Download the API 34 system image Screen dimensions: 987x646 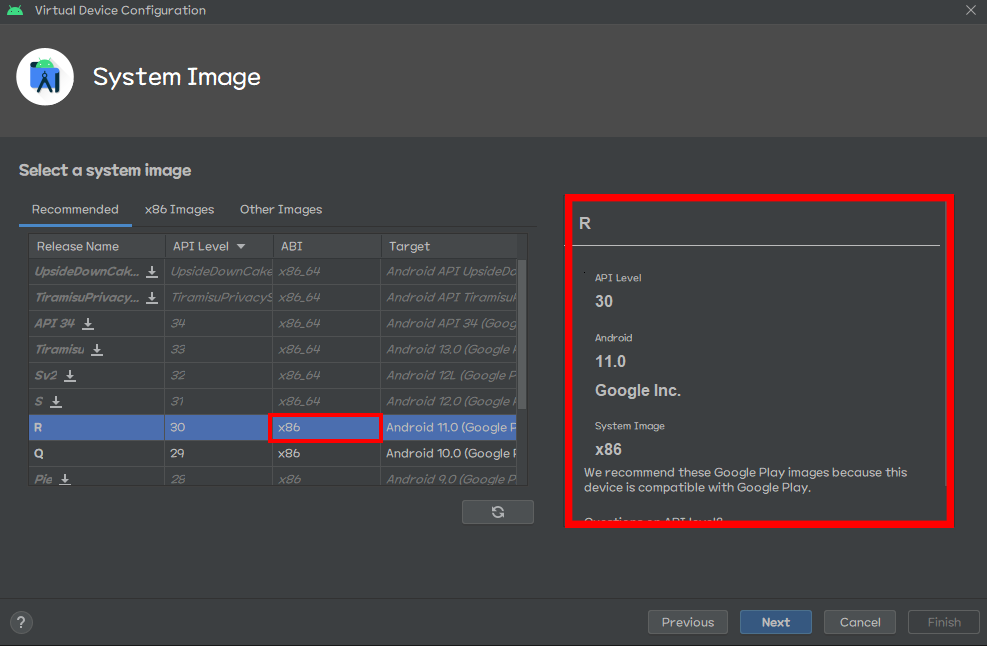tap(88, 324)
